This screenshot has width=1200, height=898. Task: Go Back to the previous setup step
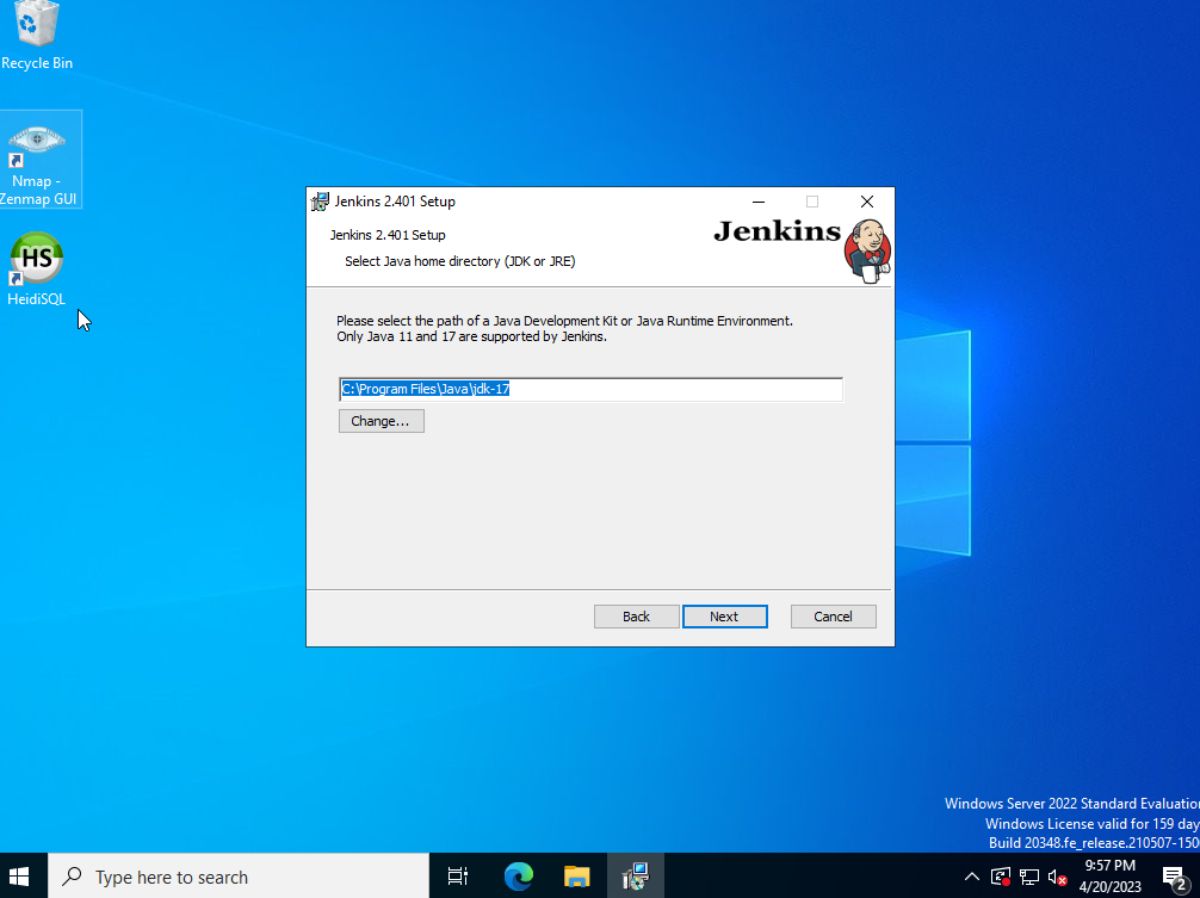636,616
